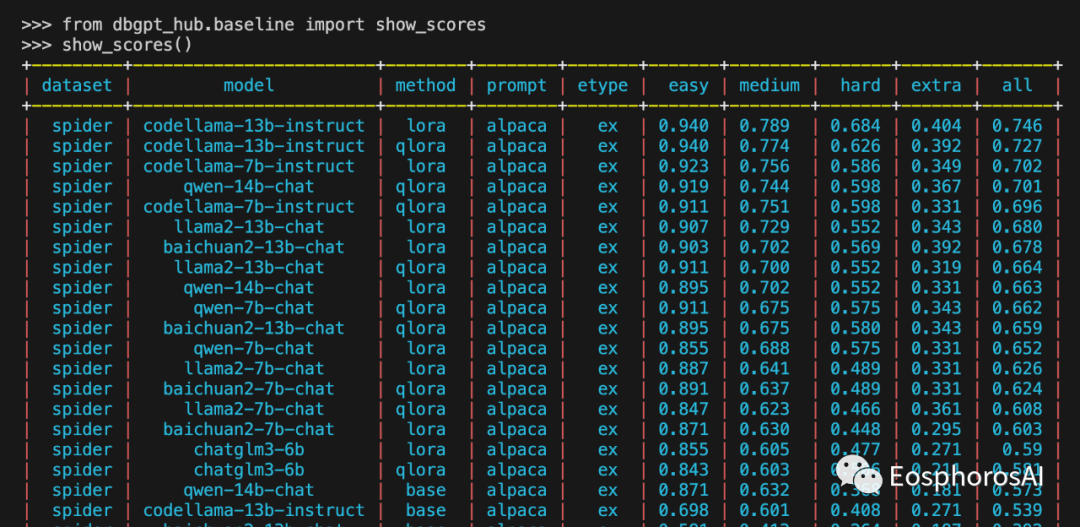
Task: Click the 0.659 overall score
Action: click(1017, 328)
